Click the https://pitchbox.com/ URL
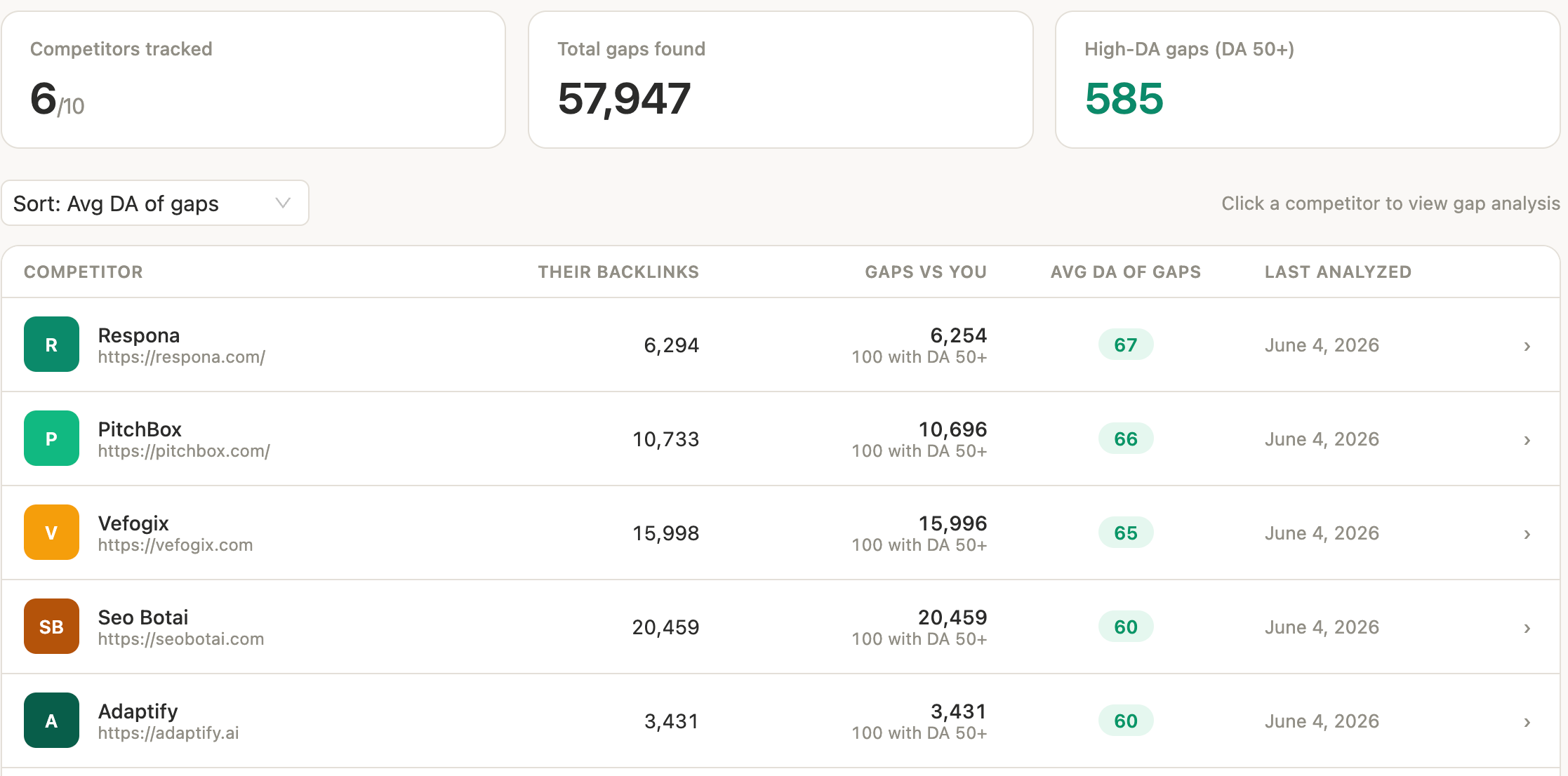Screen dimensions: 1568x776 coord(184,451)
